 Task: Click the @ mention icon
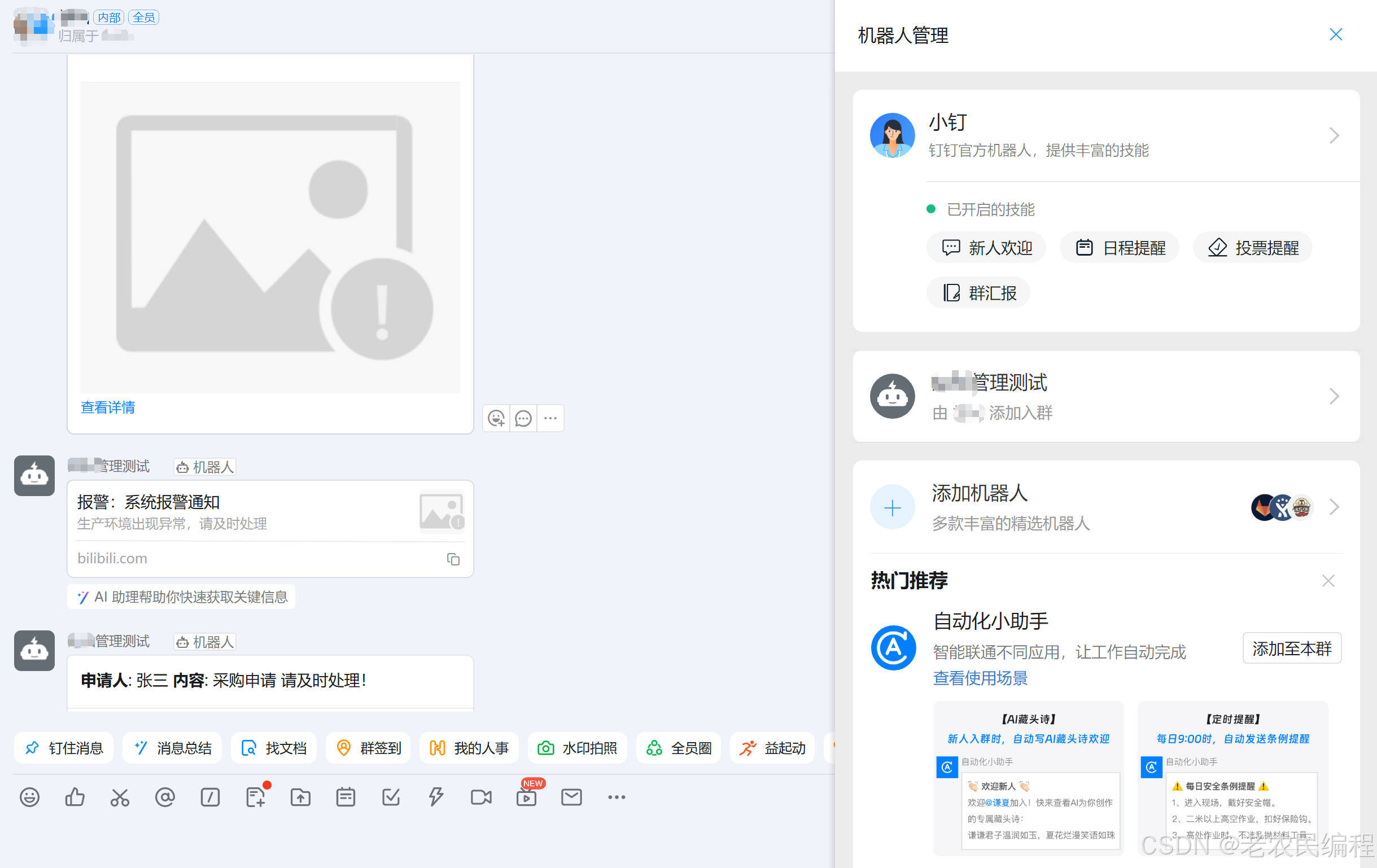[x=165, y=796]
